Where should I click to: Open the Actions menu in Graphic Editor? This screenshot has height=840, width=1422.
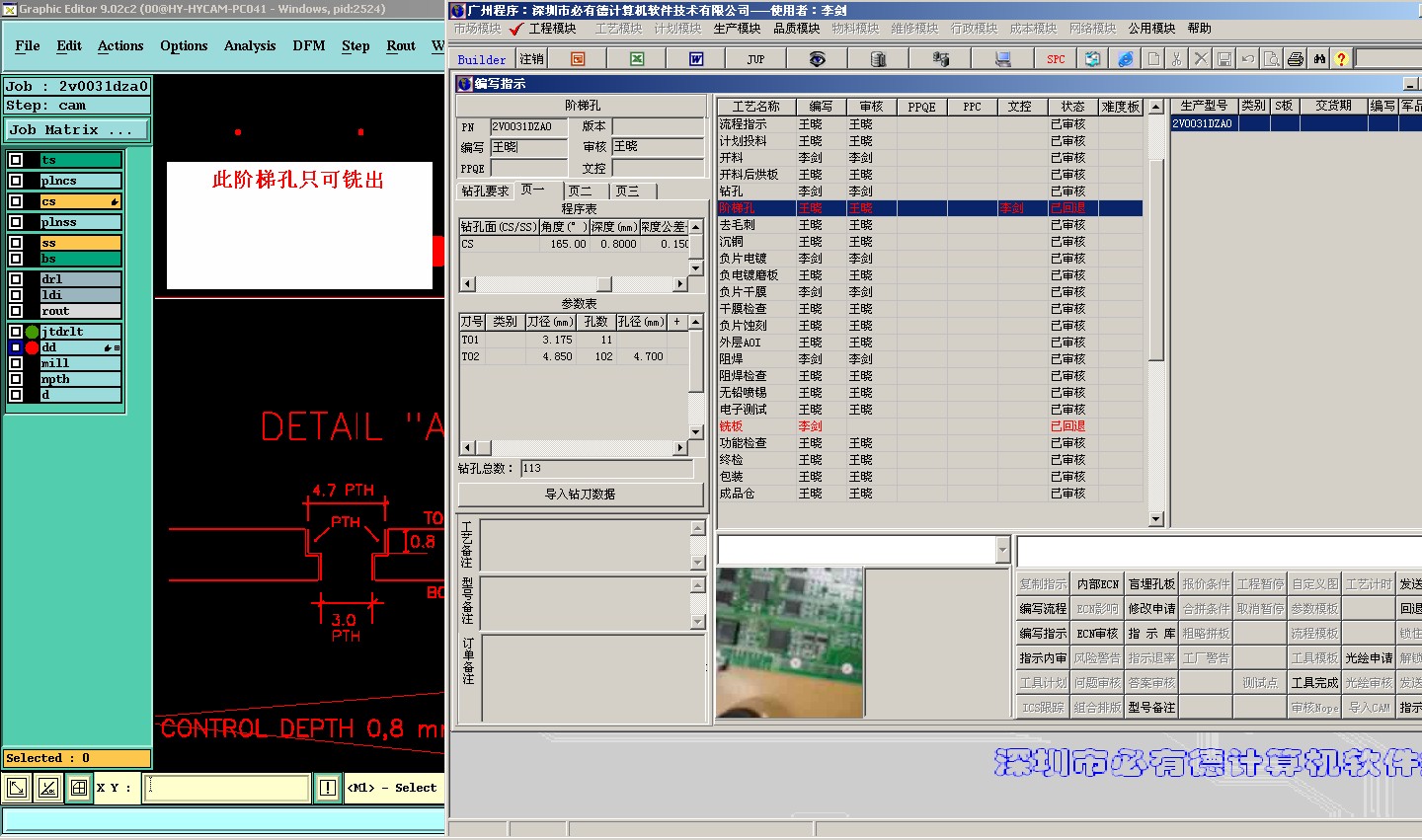[120, 45]
